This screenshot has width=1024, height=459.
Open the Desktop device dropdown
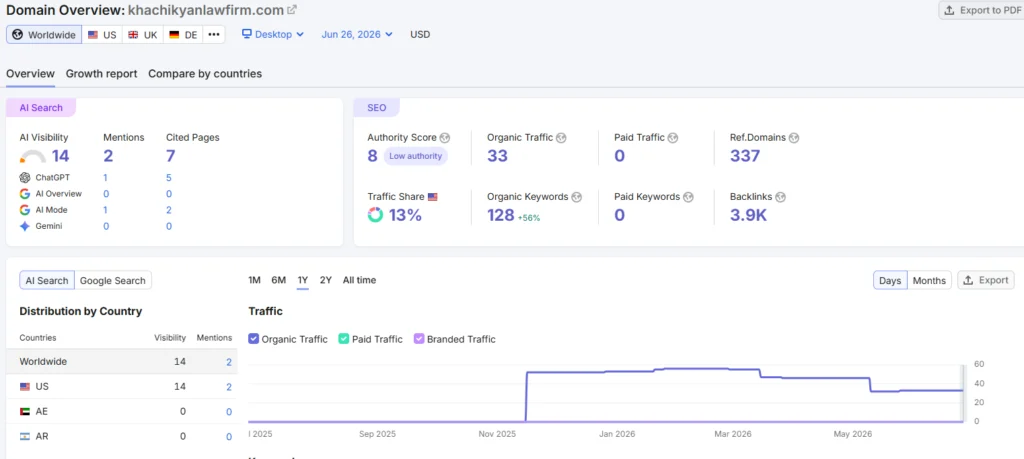tap(273, 35)
